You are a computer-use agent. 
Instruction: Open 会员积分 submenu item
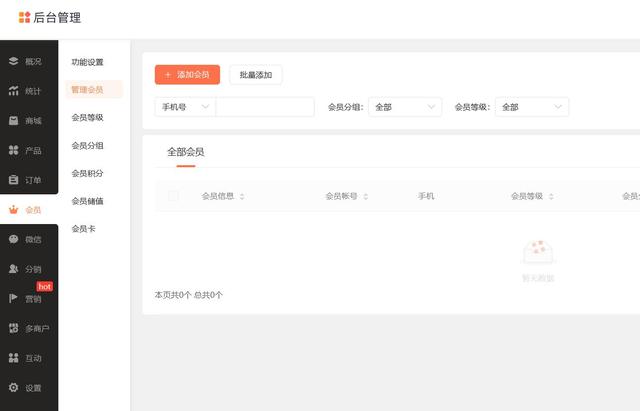(x=87, y=173)
